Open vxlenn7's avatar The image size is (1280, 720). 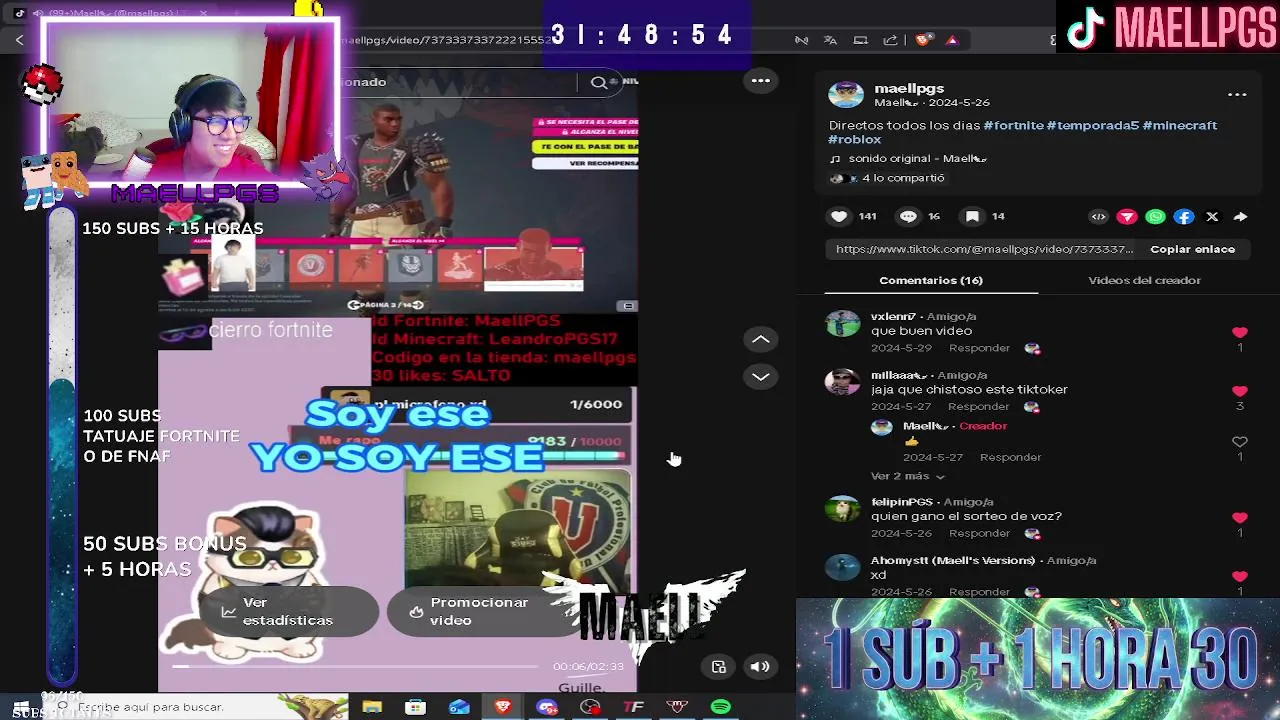pyautogui.click(x=843, y=324)
